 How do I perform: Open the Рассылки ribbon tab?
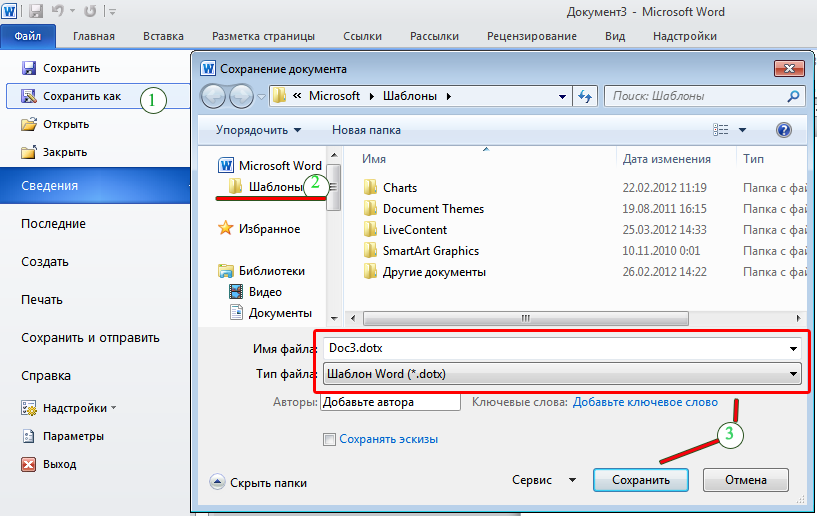tap(434, 36)
